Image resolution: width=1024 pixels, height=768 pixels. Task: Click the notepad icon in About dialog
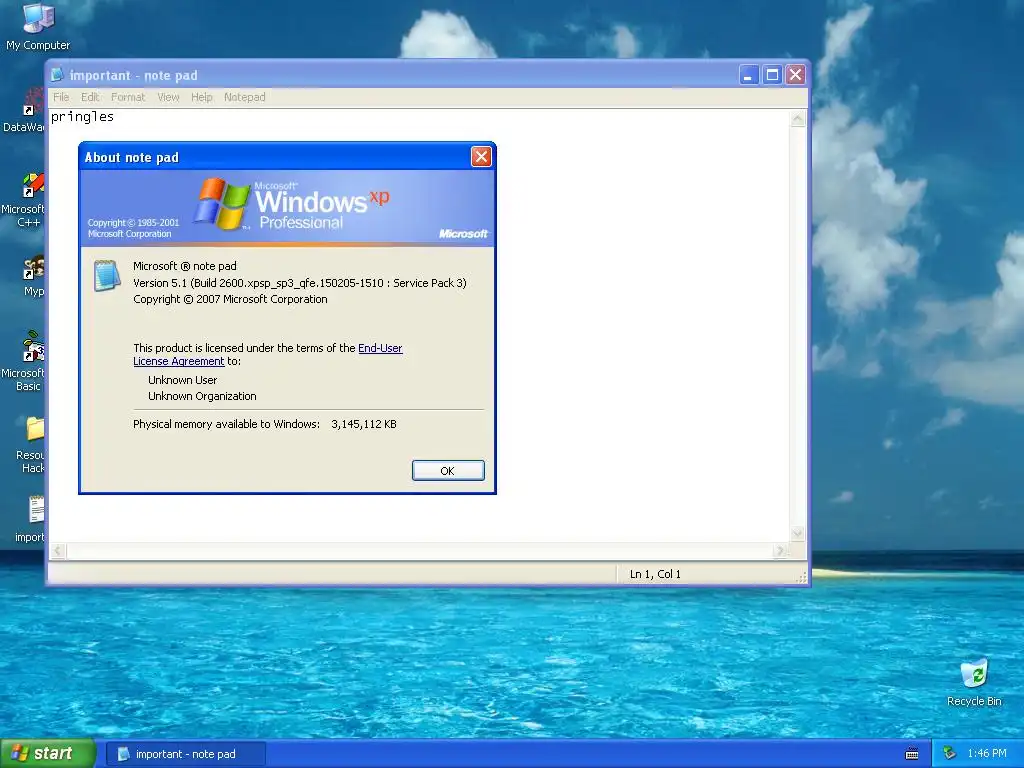pos(107,275)
